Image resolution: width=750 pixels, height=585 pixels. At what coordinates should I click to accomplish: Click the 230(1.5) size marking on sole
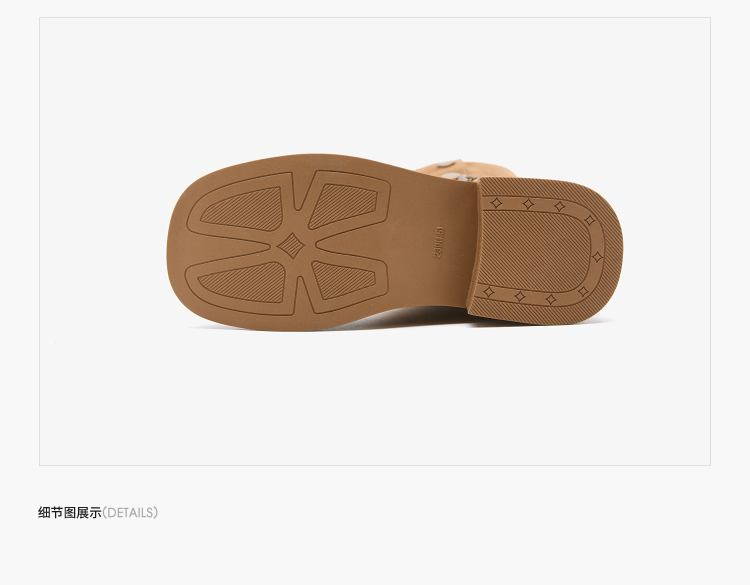[439, 242]
